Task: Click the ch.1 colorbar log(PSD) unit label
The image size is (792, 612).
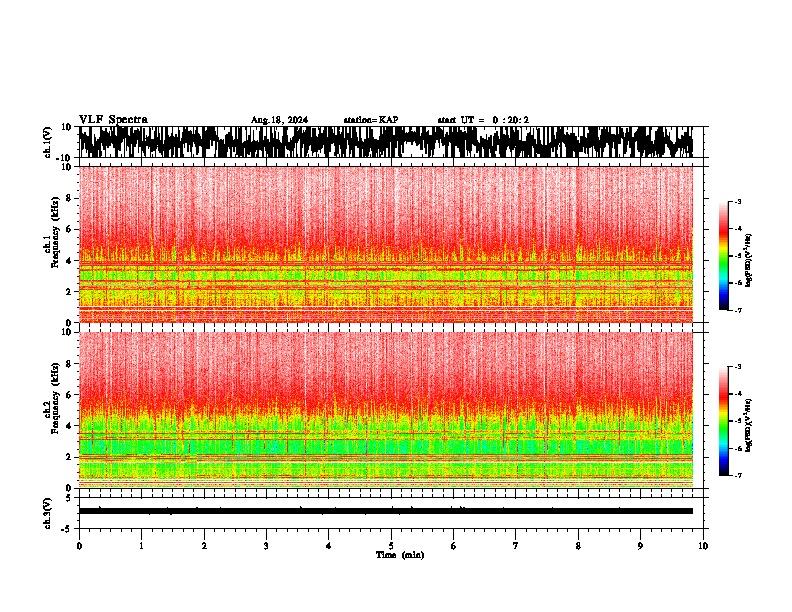Action: click(749, 261)
